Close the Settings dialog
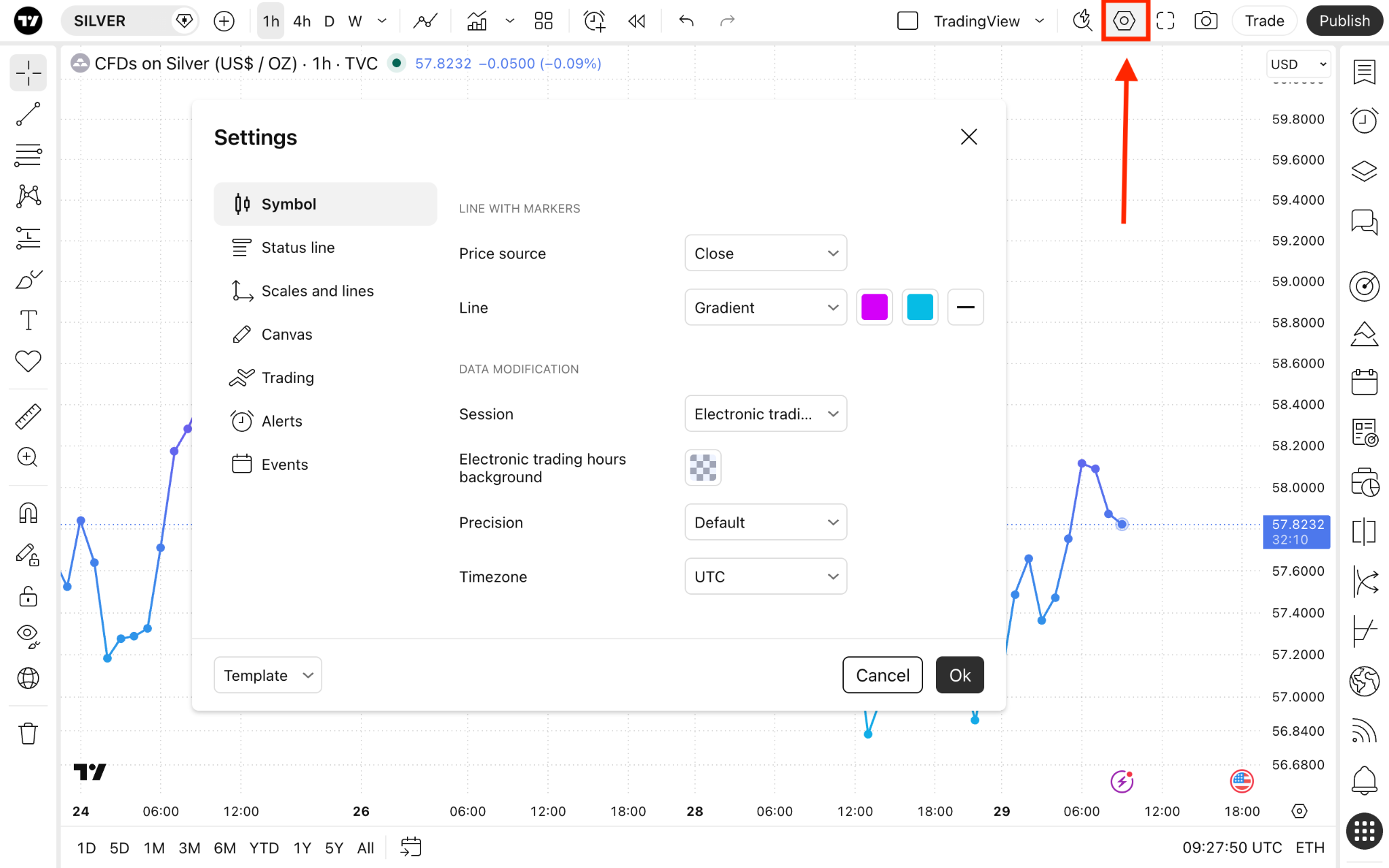Image resolution: width=1389 pixels, height=868 pixels. (x=969, y=137)
